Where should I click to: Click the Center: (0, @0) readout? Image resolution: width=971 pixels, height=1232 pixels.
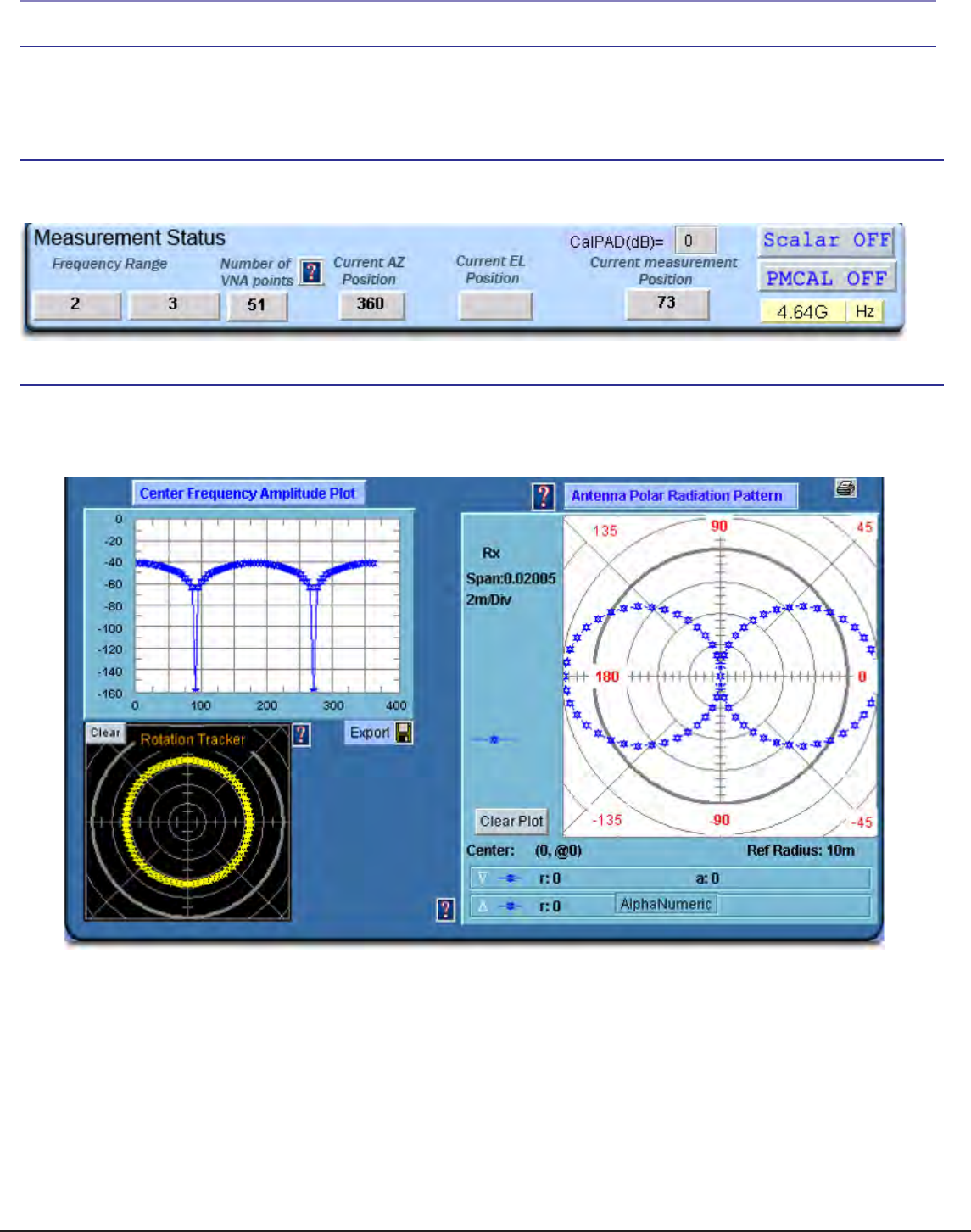524,850
